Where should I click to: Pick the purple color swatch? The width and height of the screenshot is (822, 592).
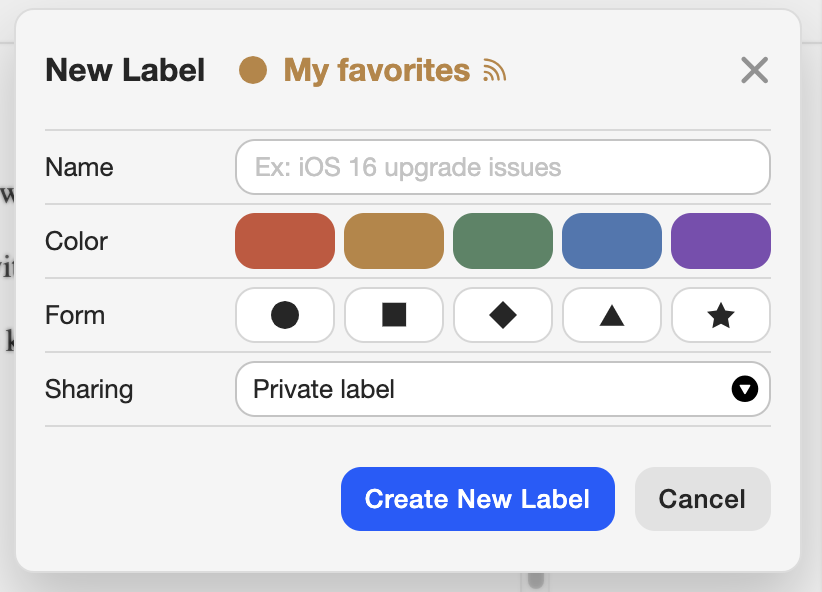(721, 241)
